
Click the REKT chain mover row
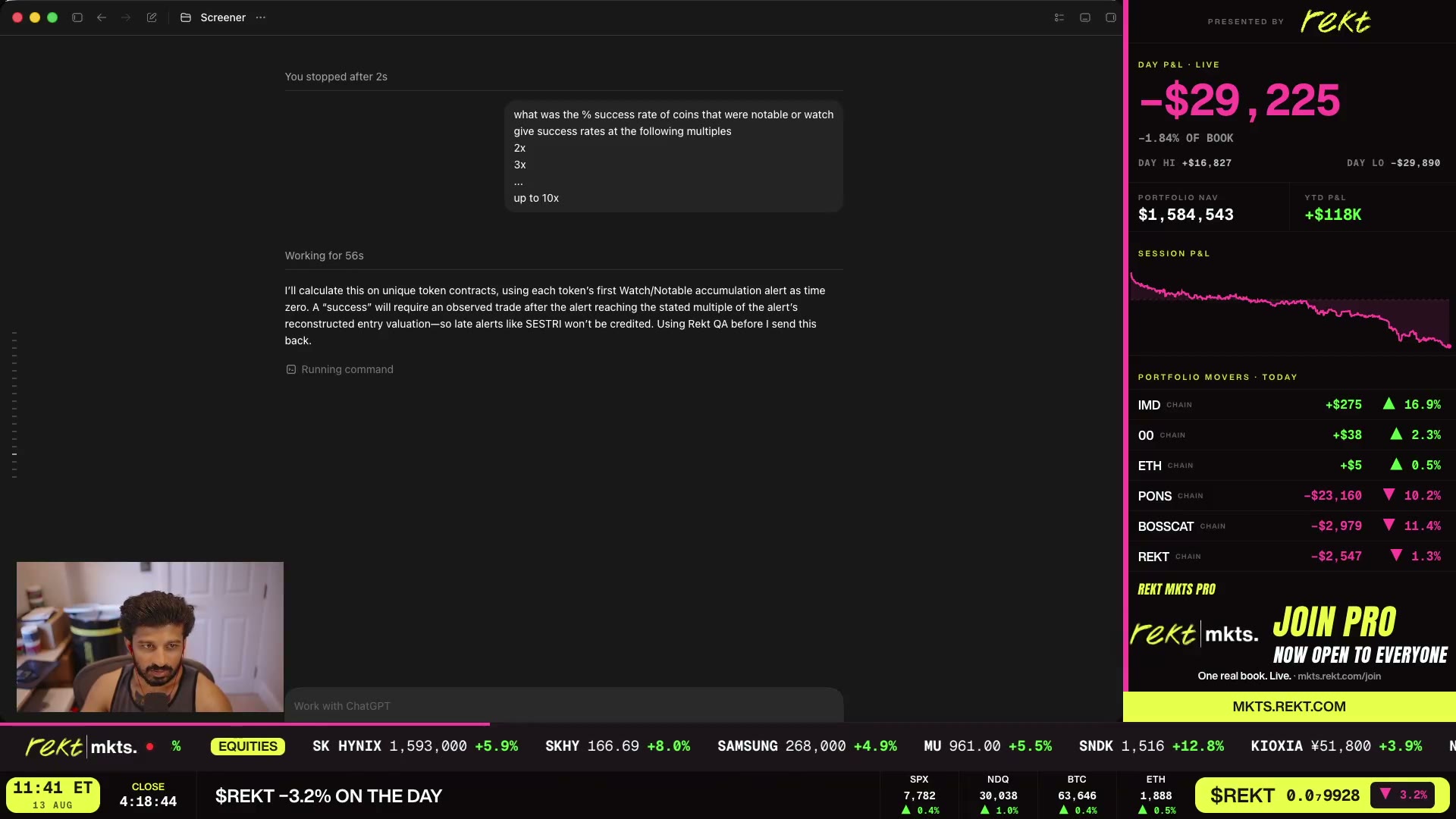[1289, 557]
